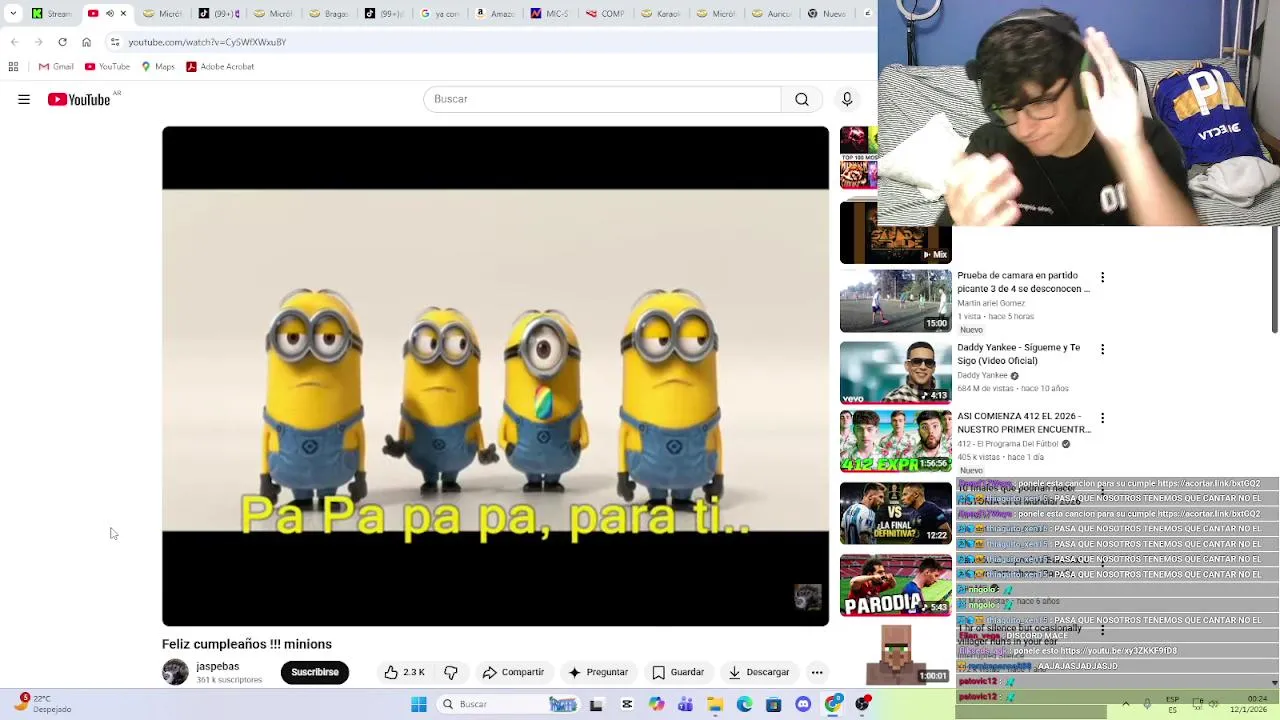This screenshot has height=720, width=1280.
Task: Open options menu for 'Prueba de camara' video
Action: click(x=1102, y=277)
